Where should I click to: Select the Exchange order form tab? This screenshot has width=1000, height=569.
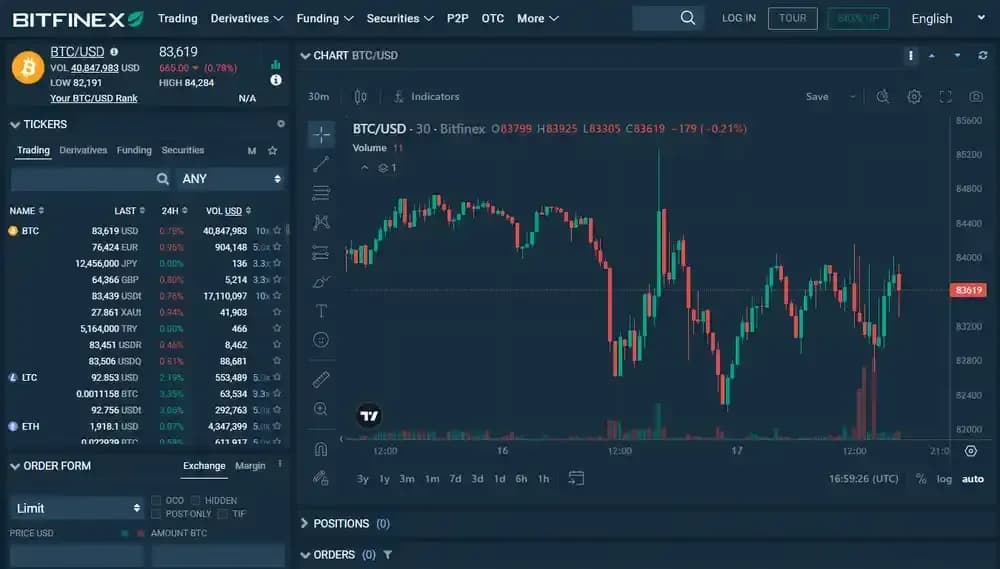coord(204,466)
